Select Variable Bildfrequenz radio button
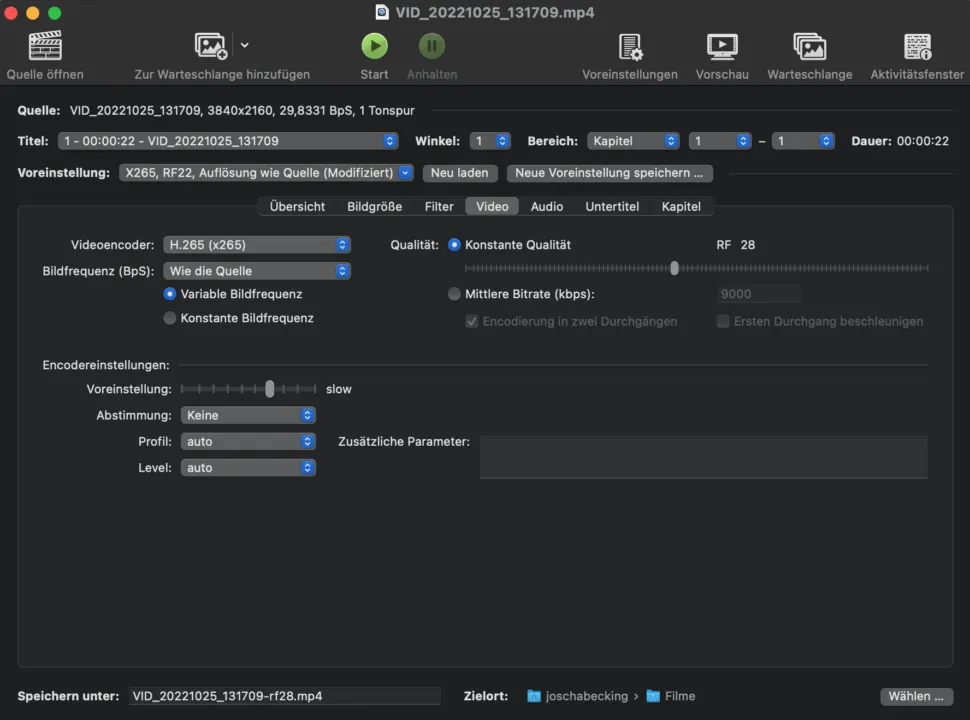This screenshot has height=720, width=970. 170,294
